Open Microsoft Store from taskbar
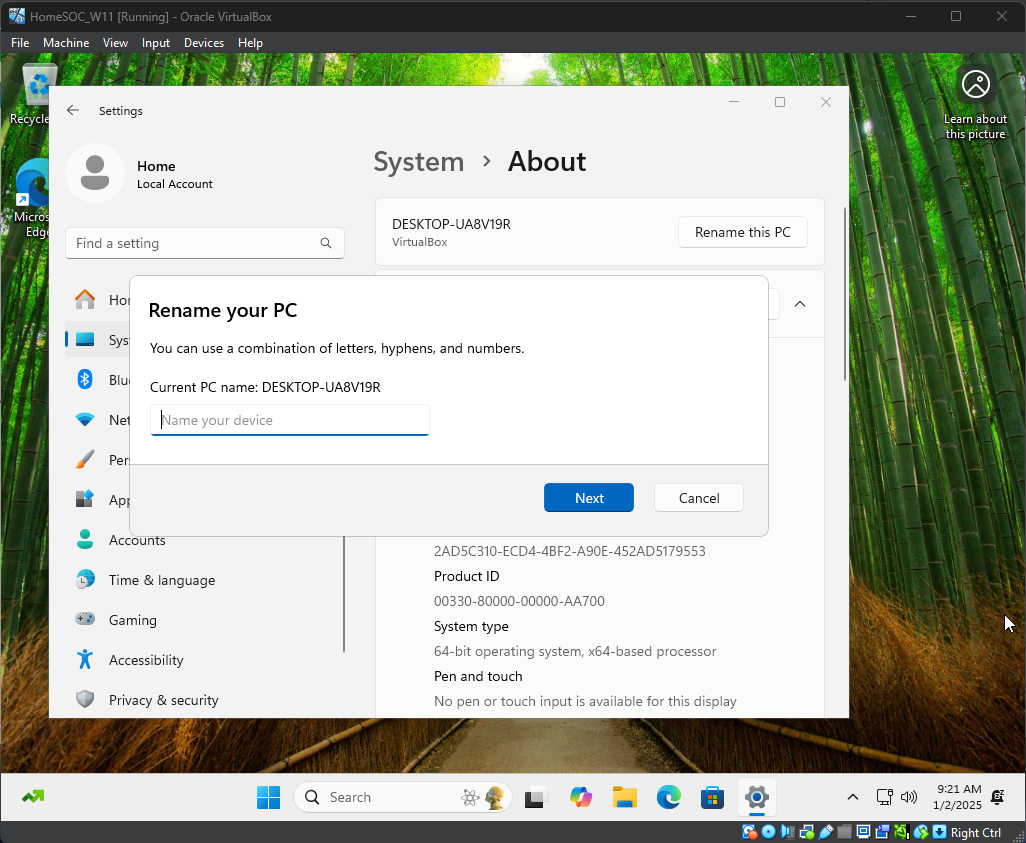The width and height of the screenshot is (1026, 843). coord(713,797)
